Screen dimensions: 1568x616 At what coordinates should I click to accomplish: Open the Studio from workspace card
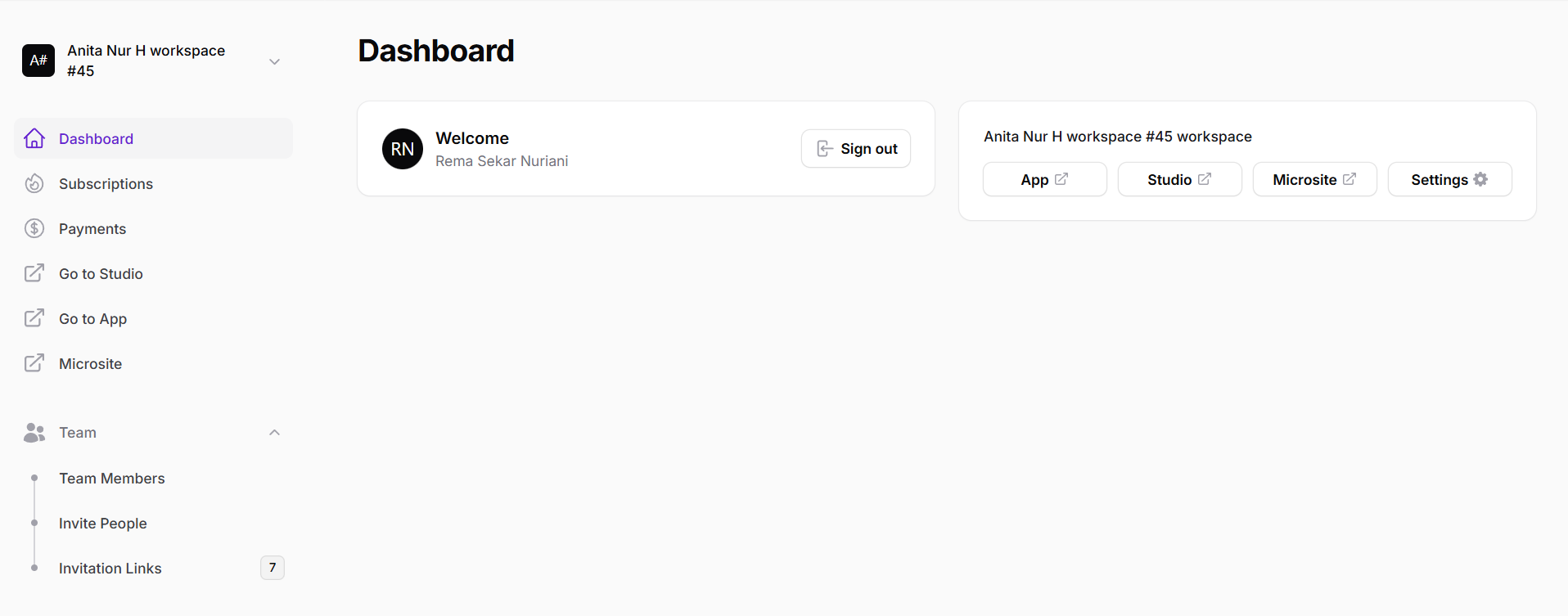[1179, 178]
